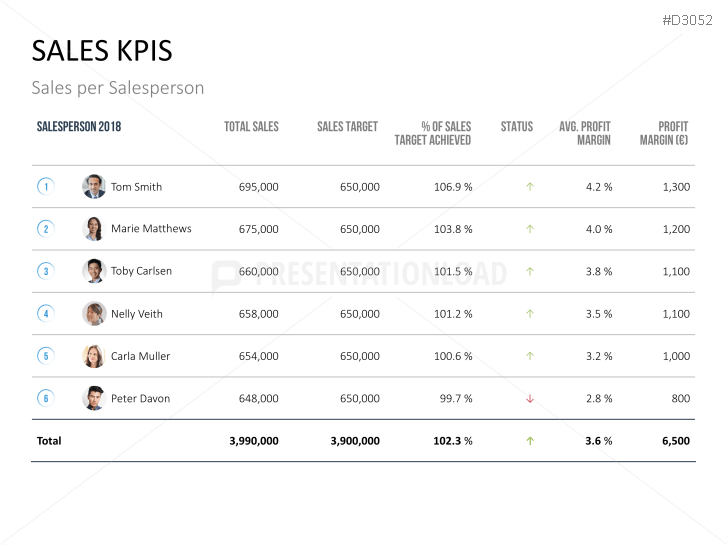
Task: Click Tom Smith's avatar photo
Action: tap(94, 187)
